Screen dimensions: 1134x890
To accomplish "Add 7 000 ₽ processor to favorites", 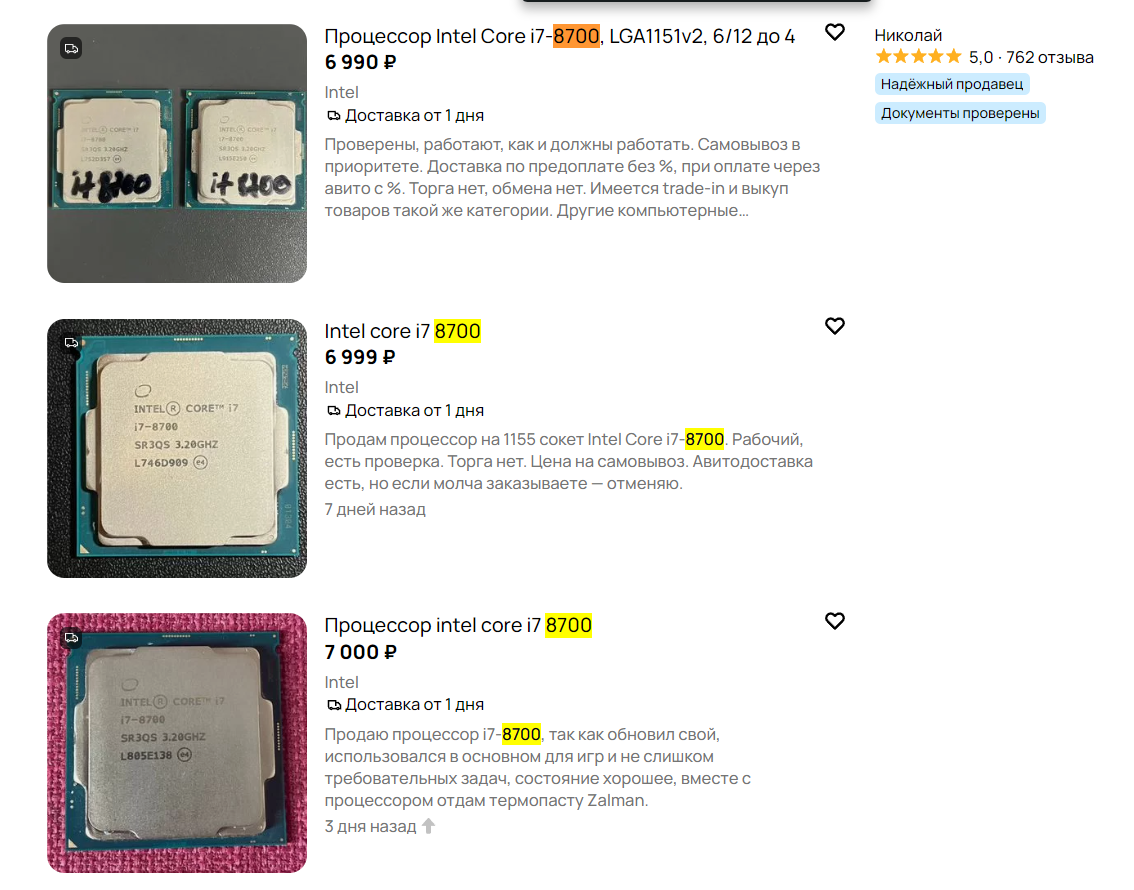I will click(x=835, y=621).
